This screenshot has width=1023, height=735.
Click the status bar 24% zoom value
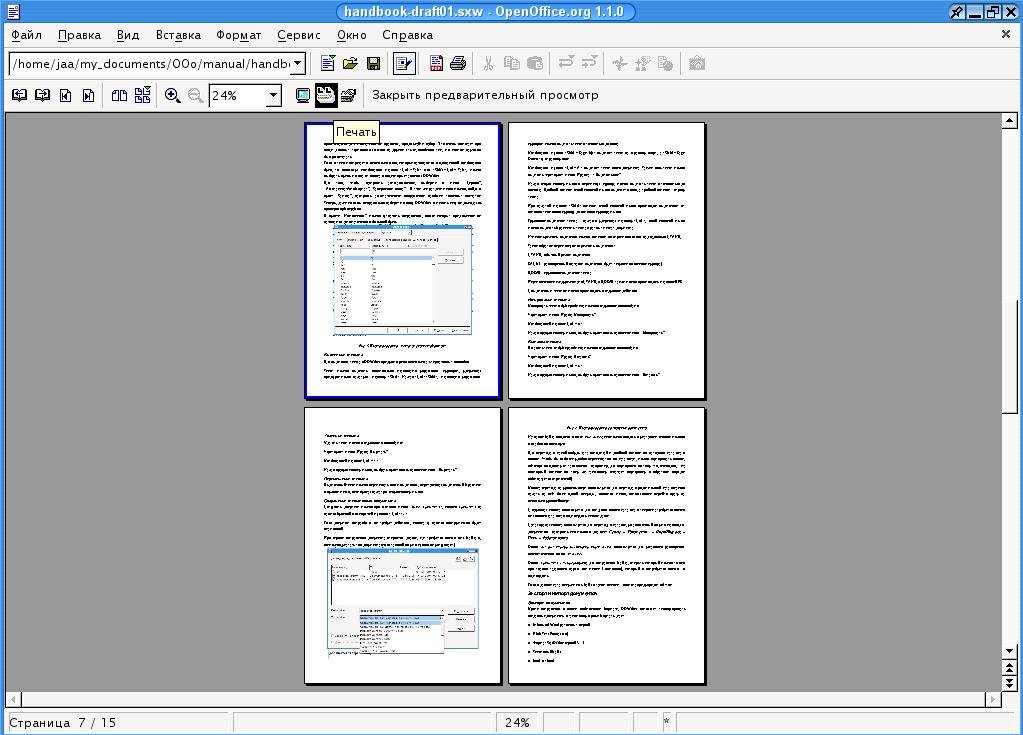[x=517, y=723]
